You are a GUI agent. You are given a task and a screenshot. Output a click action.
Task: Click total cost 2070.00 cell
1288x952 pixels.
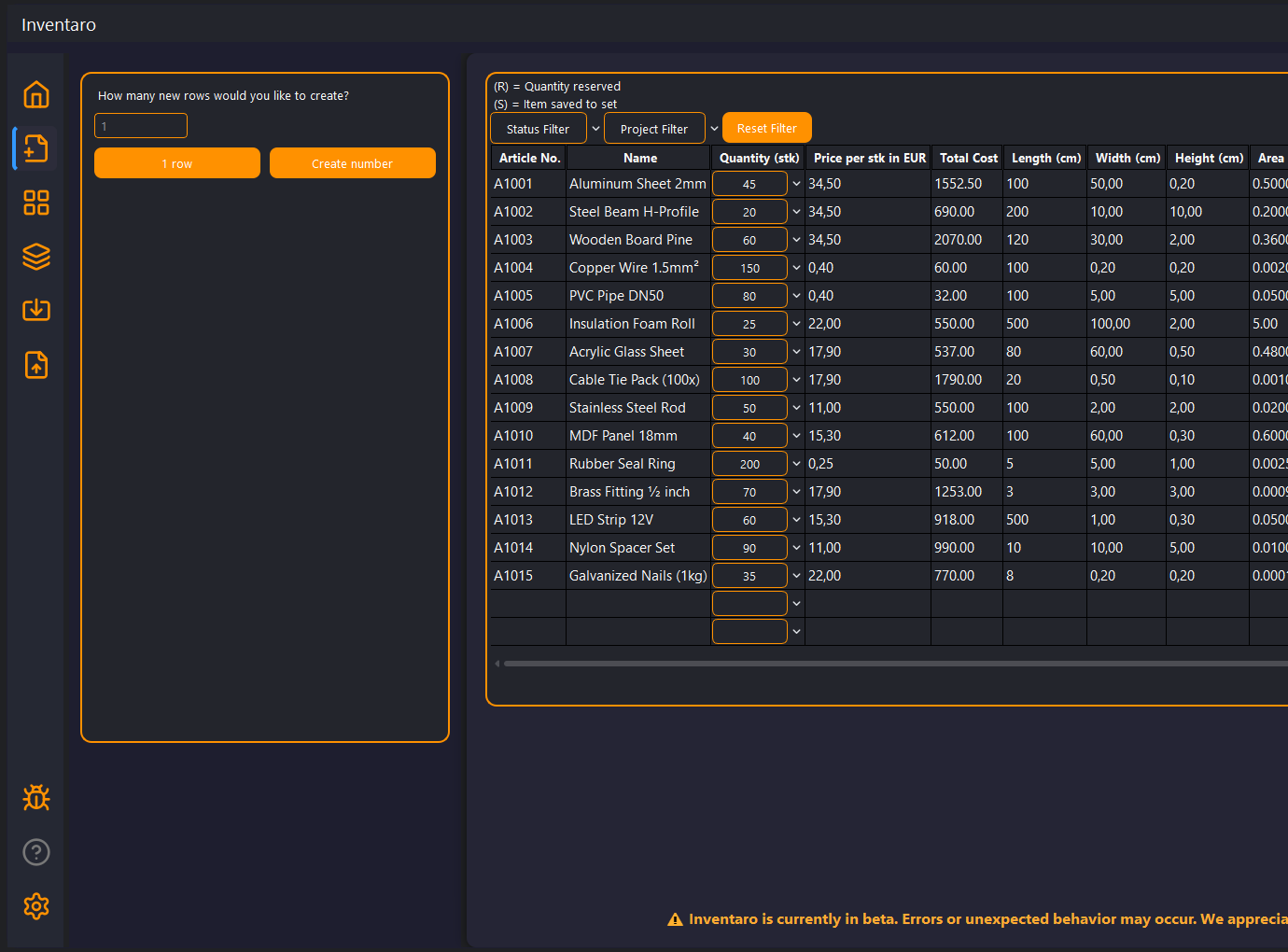(x=967, y=240)
